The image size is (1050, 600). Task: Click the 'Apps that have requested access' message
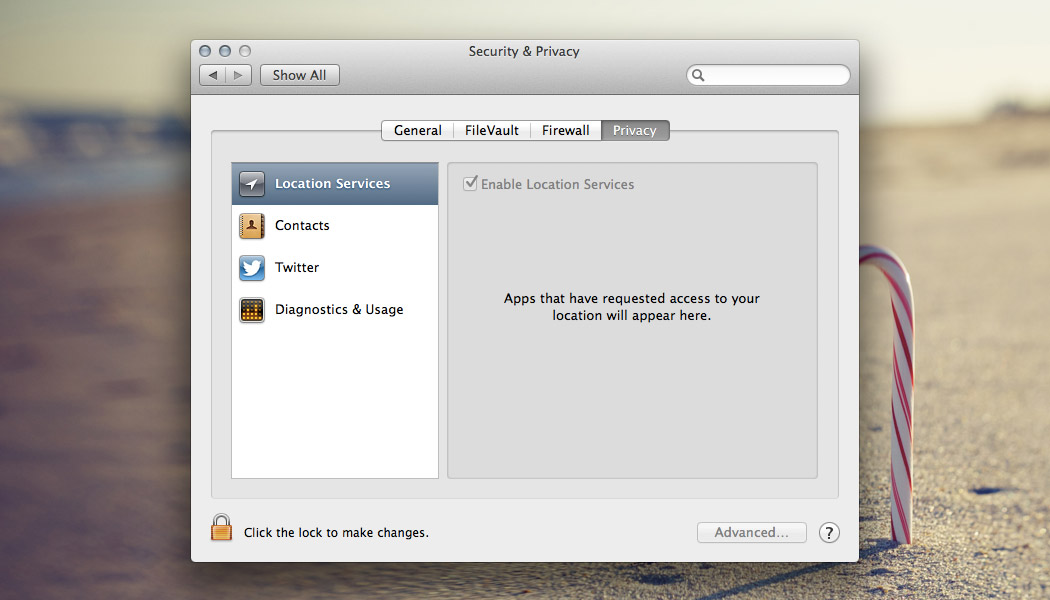[631, 307]
